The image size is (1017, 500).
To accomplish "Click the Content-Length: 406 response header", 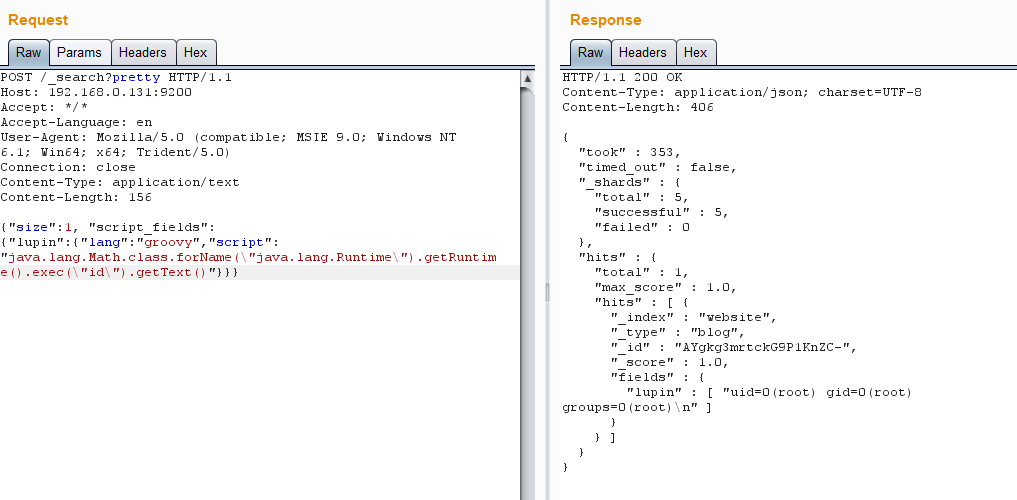I will (638, 108).
